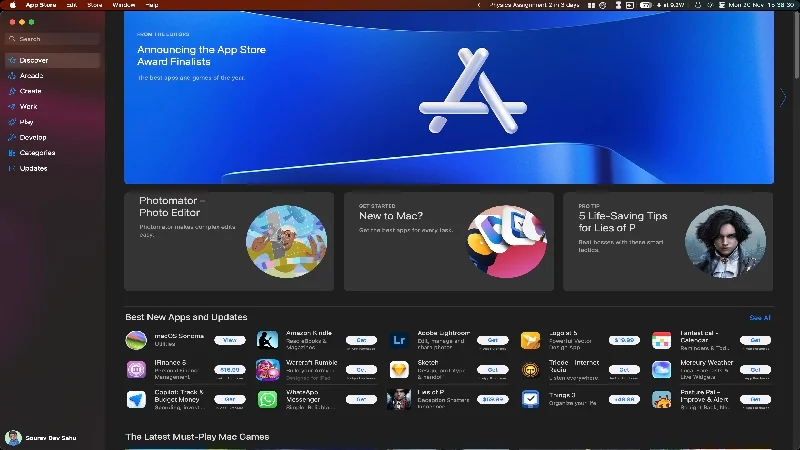Image resolution: width=800 pixels, height=450 pixels.
Task: Click the Amazon Kindle app icon
Action: pos(267,340)
